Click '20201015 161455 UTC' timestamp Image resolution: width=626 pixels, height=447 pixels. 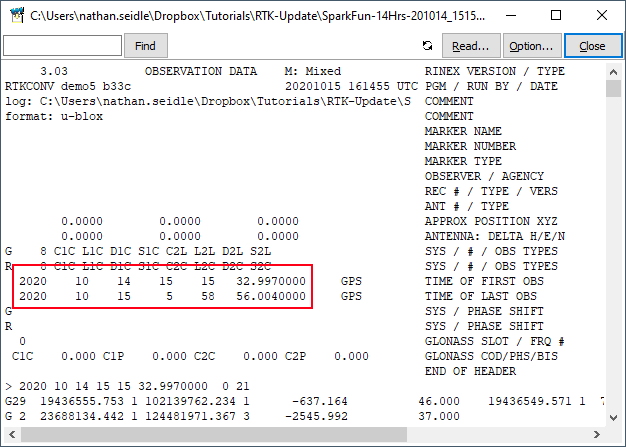[351, 87]
